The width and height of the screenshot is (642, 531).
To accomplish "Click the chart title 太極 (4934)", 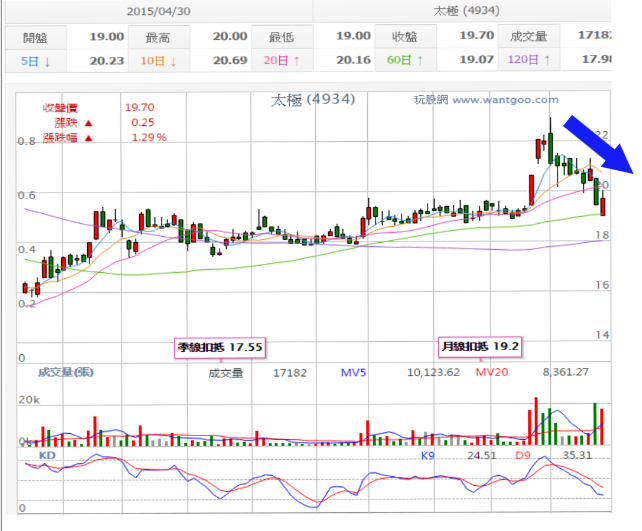I will [x=313, y=99].
